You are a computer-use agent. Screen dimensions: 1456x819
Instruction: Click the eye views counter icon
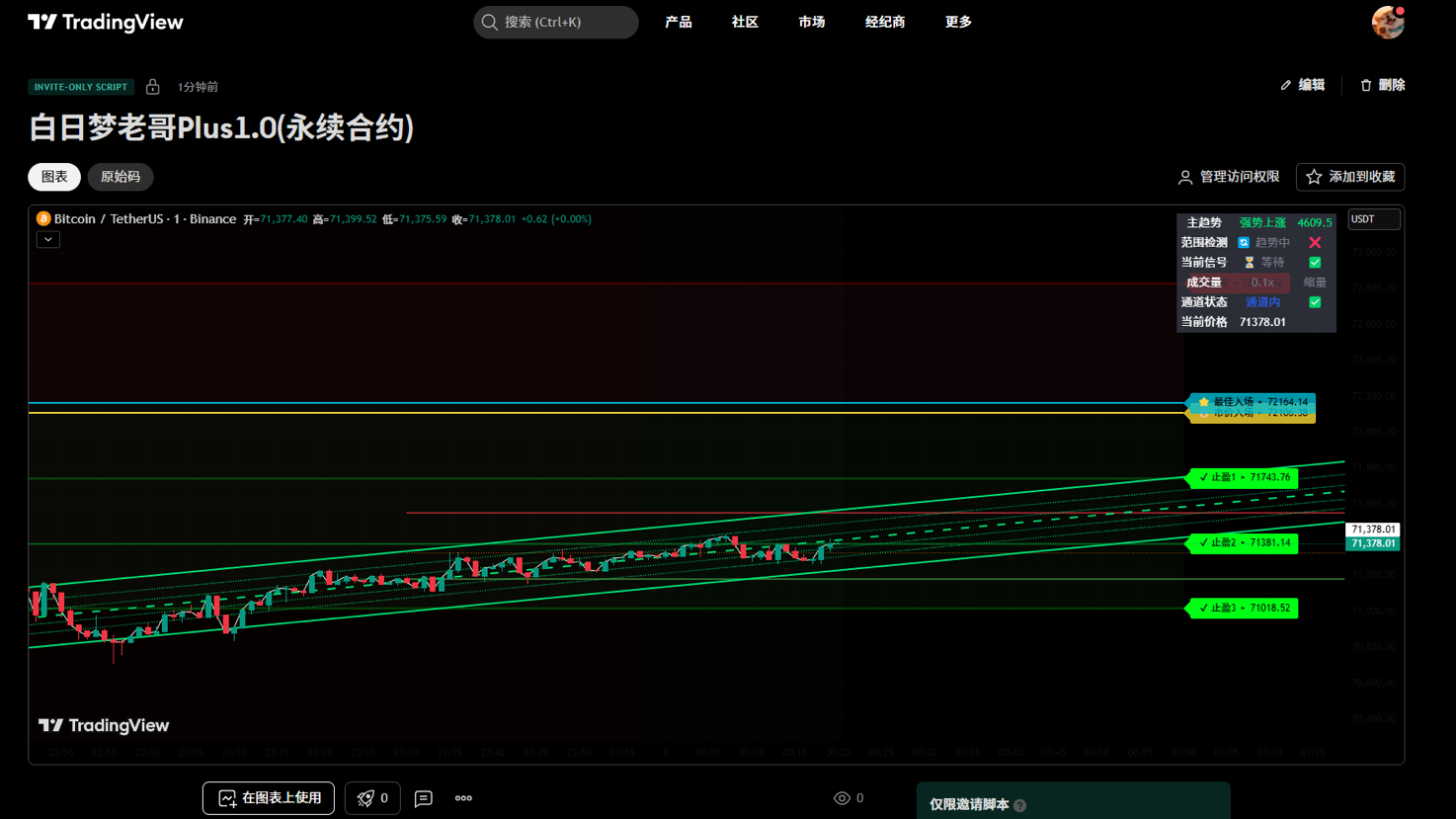tap(842, 798)
